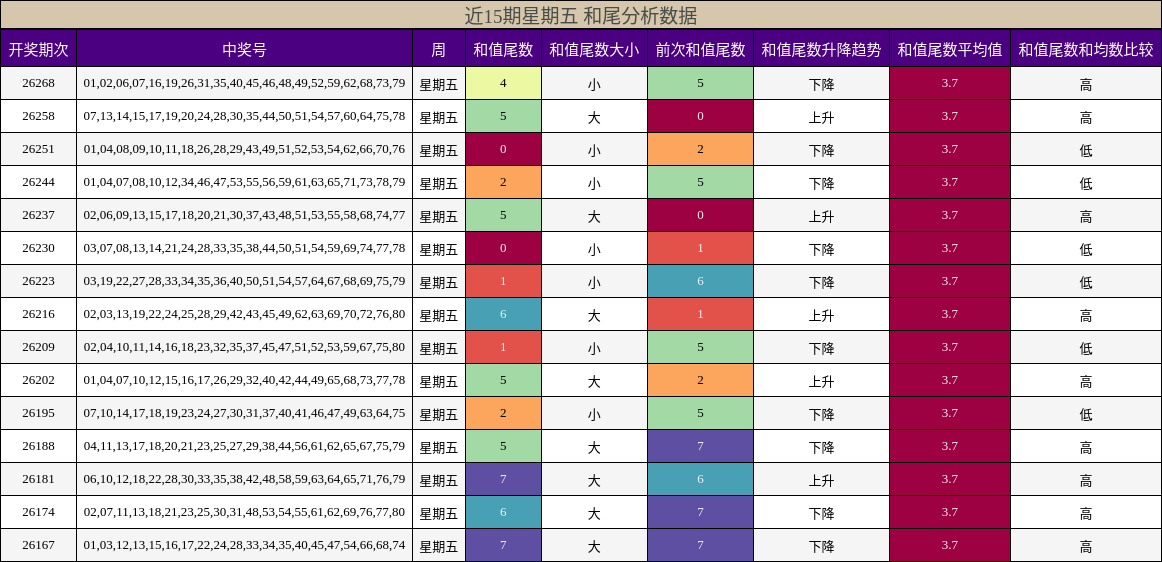The image size is (1162, 562).
Task: Click the red 和值尾数 cell 1 in row 26223
Action: [503, 281]
